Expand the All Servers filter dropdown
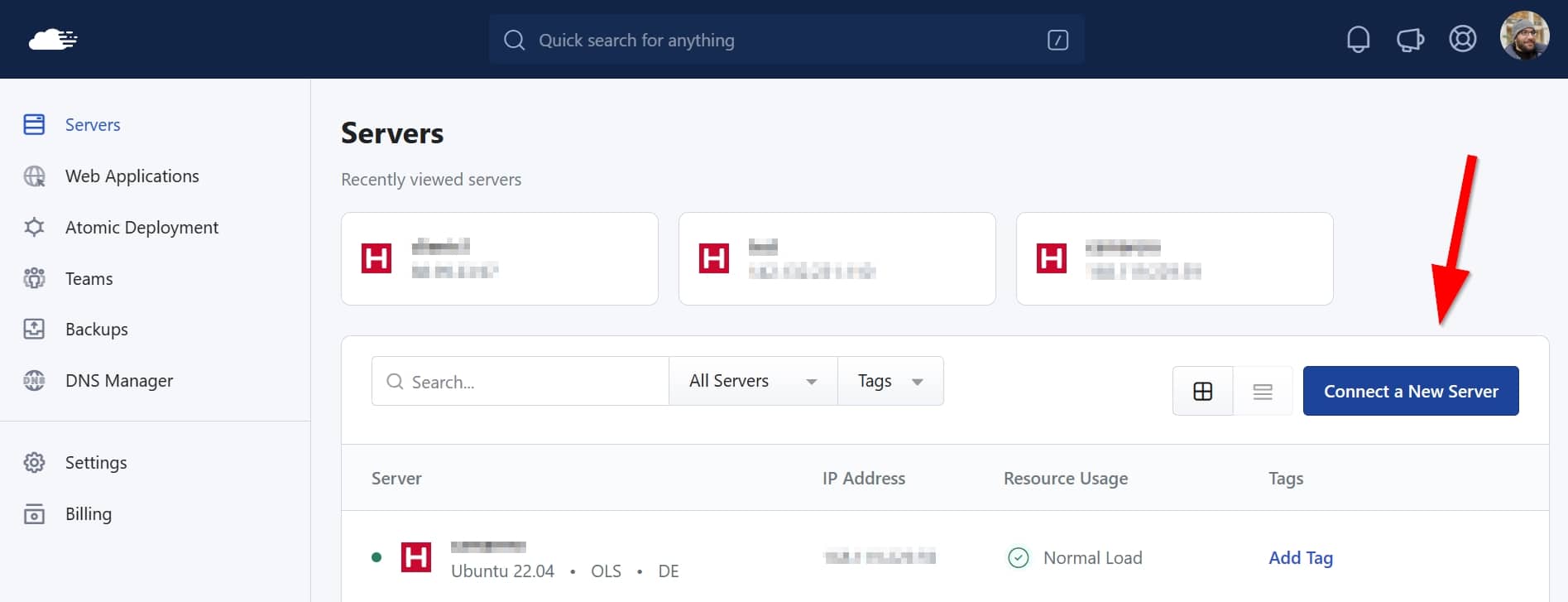The image size is (1568, 602). point(752,381)
